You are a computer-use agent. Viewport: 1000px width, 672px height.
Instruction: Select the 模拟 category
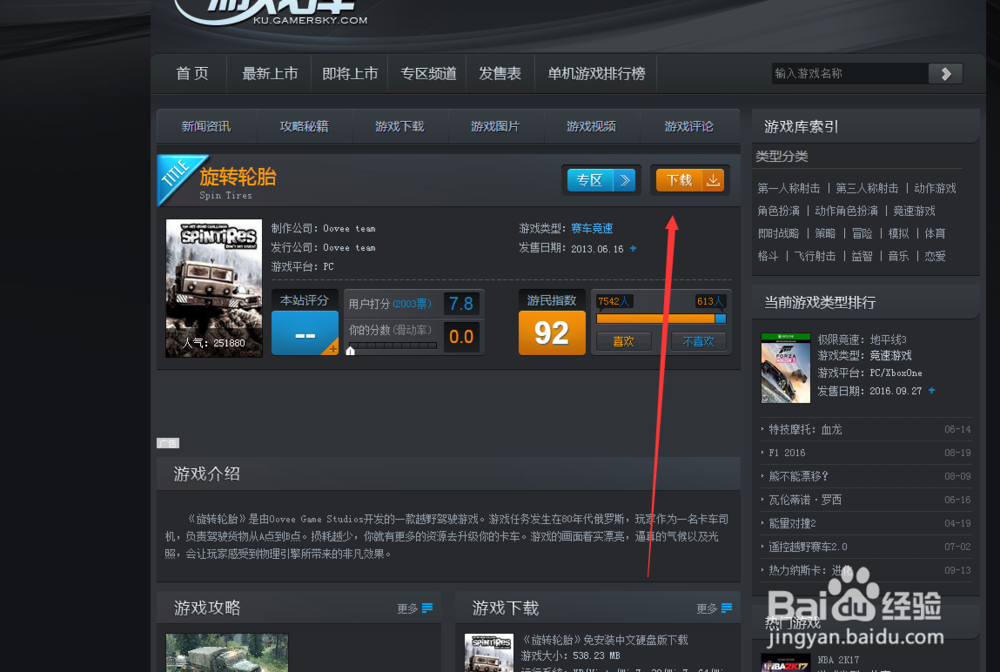[899, 233]
